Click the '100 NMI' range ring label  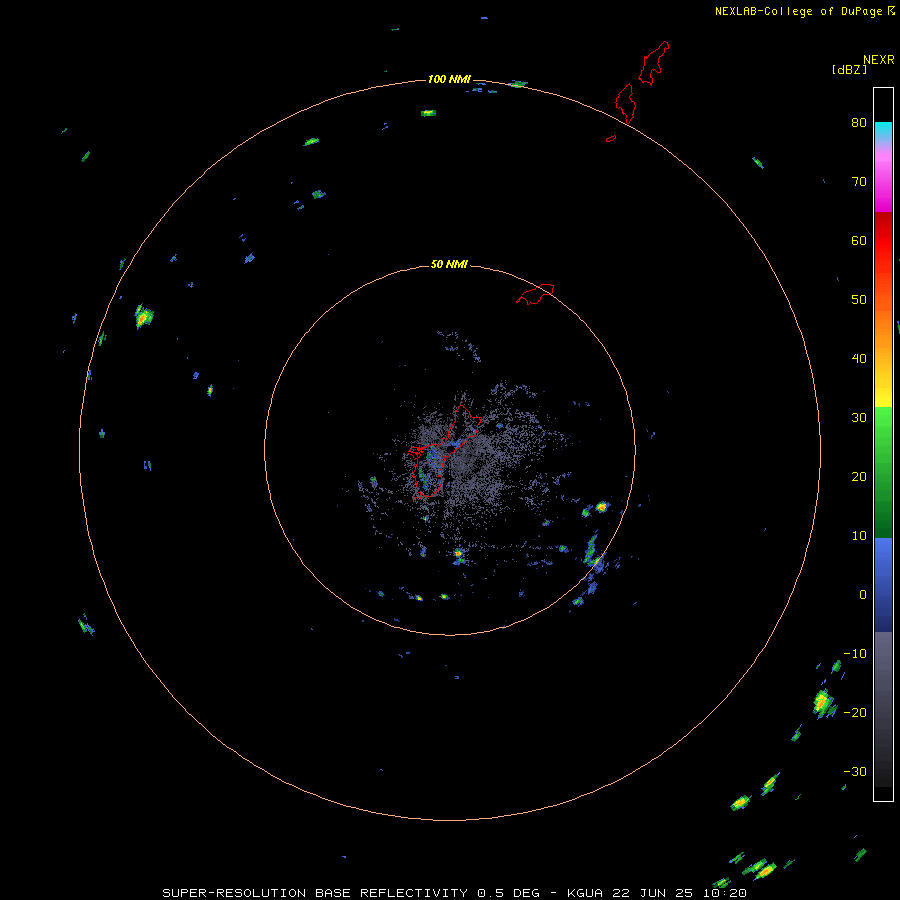449,79
